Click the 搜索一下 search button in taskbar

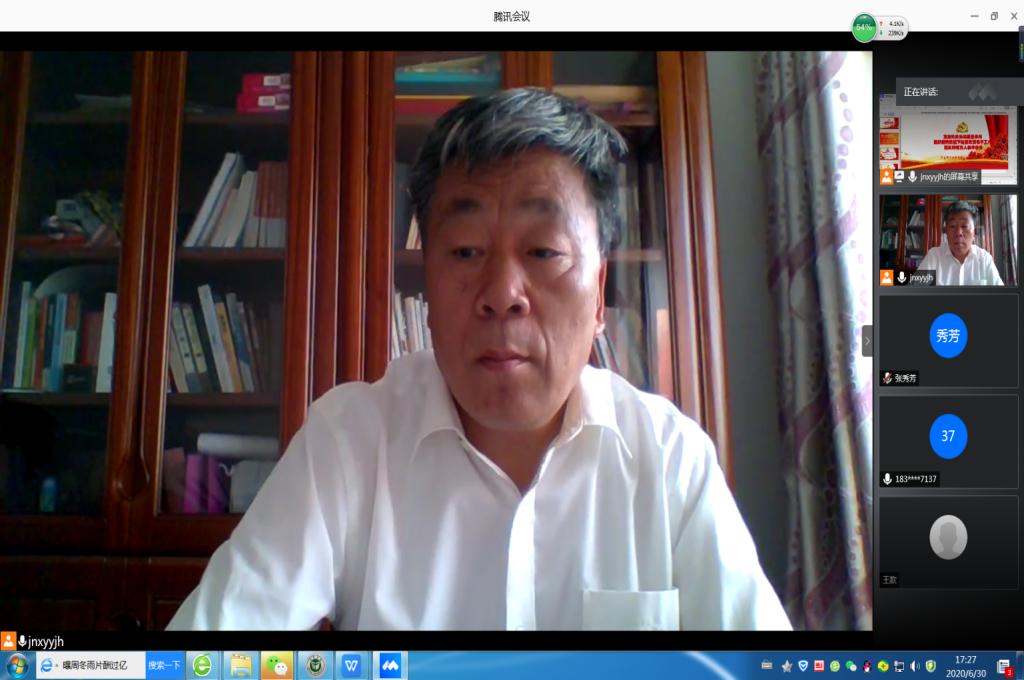pos(164,665)
